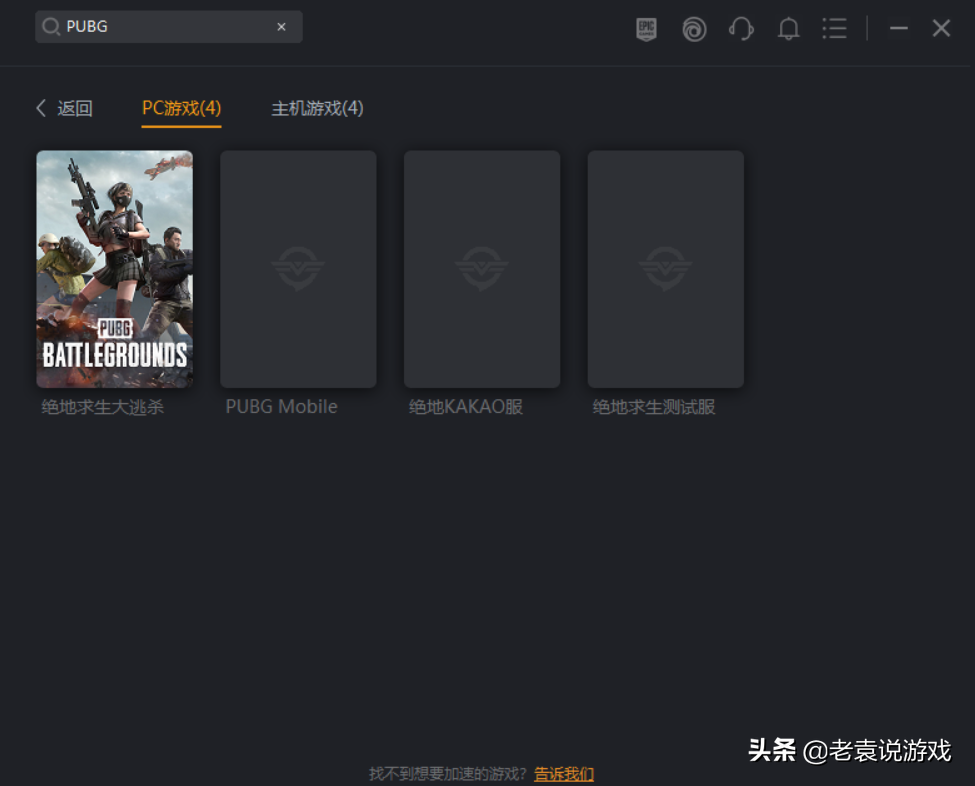The width and height of the screenshot is (975, 786).
Task: Select the PUBG Mobile game card
Action: (298, 269)
